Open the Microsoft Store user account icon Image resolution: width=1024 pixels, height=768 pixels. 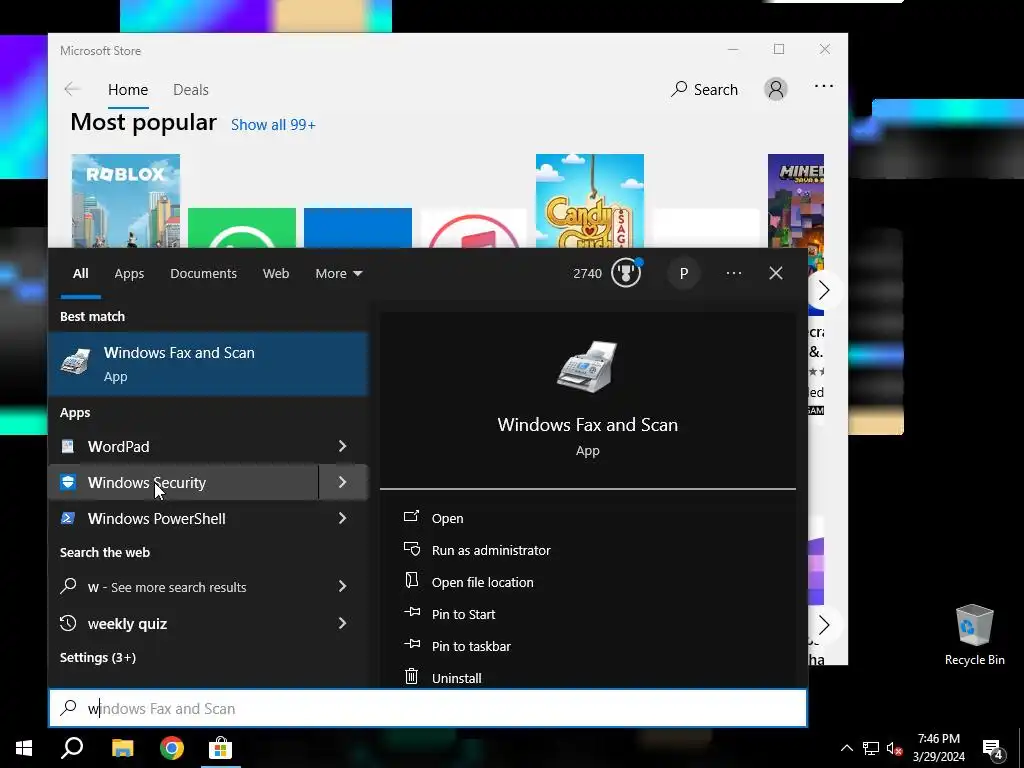coord(776,89)
